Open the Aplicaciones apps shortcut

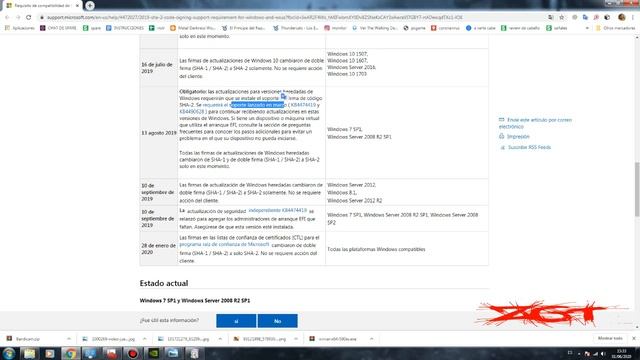pyautogui.click(x=20, y=28)
